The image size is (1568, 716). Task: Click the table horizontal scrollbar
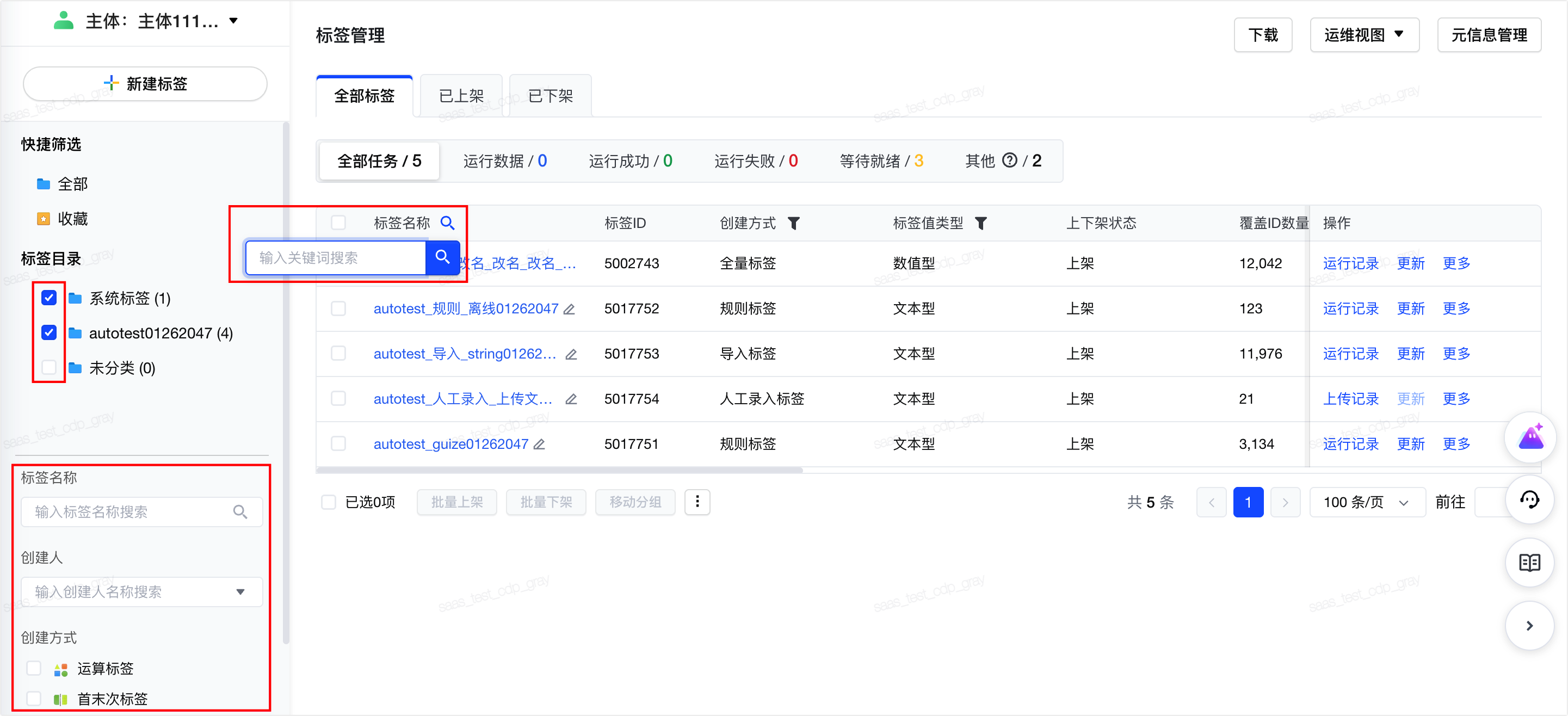[x=559, y=470]
